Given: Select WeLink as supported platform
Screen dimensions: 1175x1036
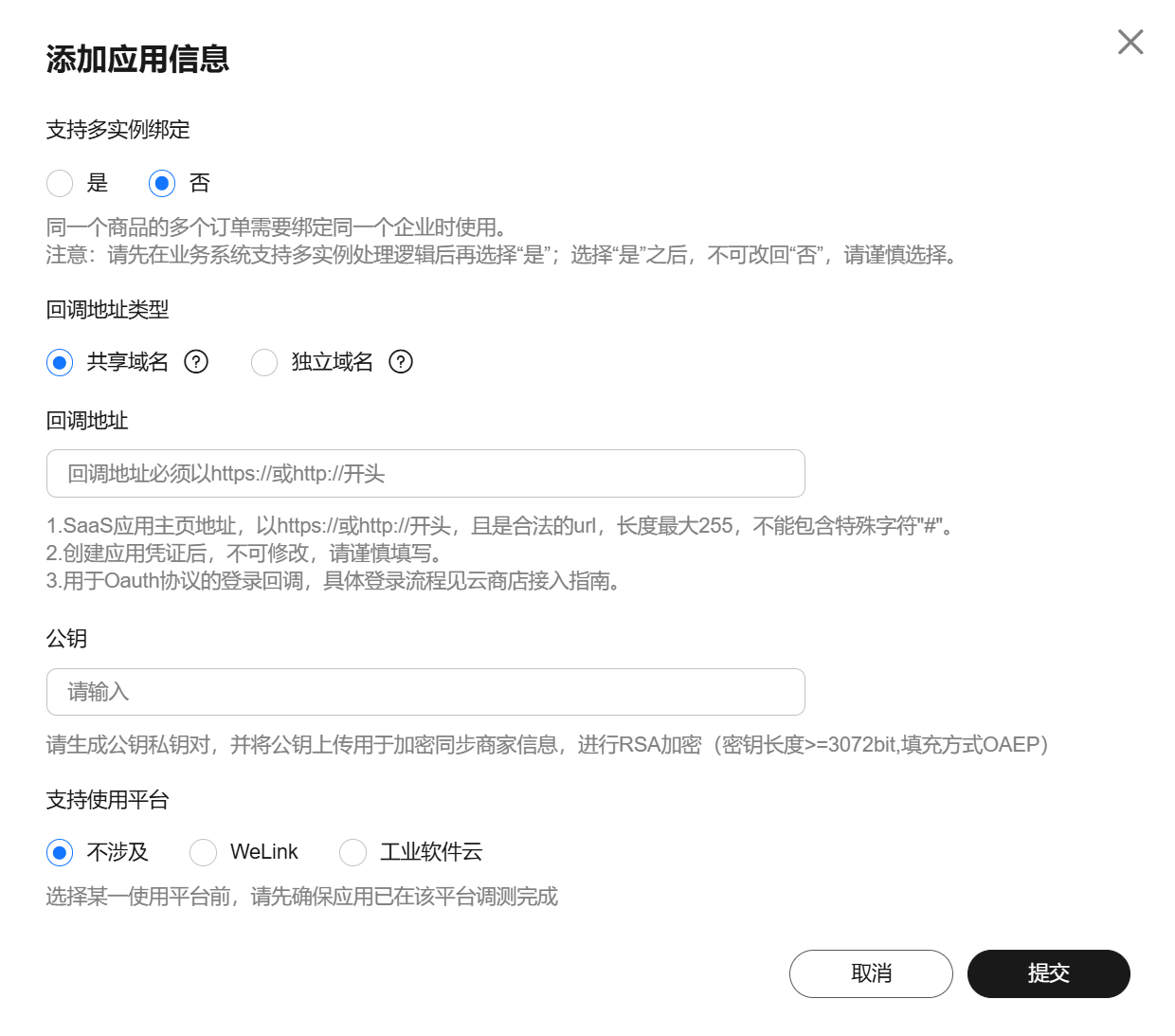Looking at the screenshot, I should pos(204,852).
